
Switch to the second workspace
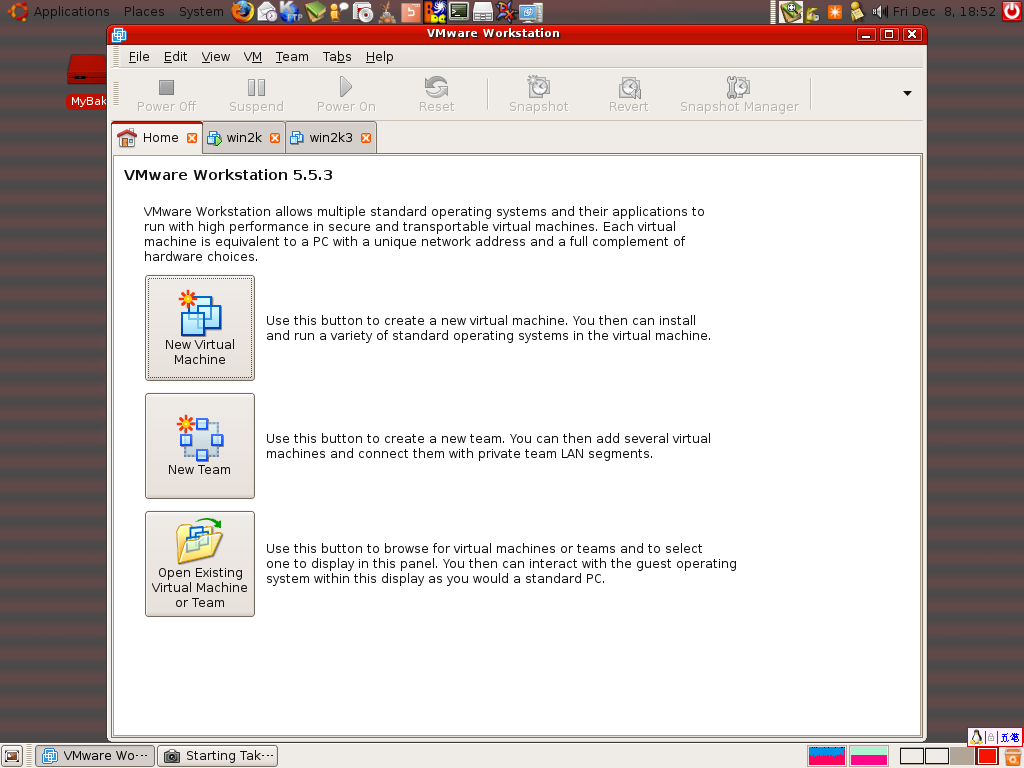936,756
